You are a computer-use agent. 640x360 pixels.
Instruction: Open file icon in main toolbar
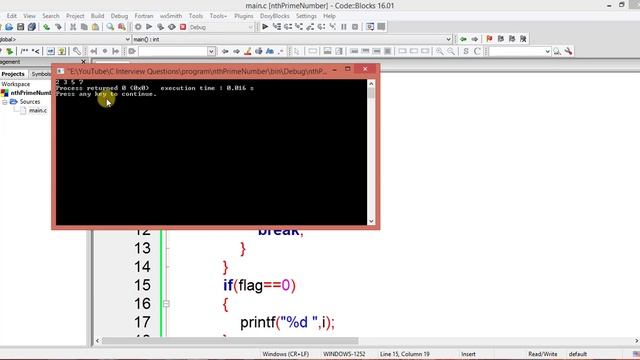[9, 27]
